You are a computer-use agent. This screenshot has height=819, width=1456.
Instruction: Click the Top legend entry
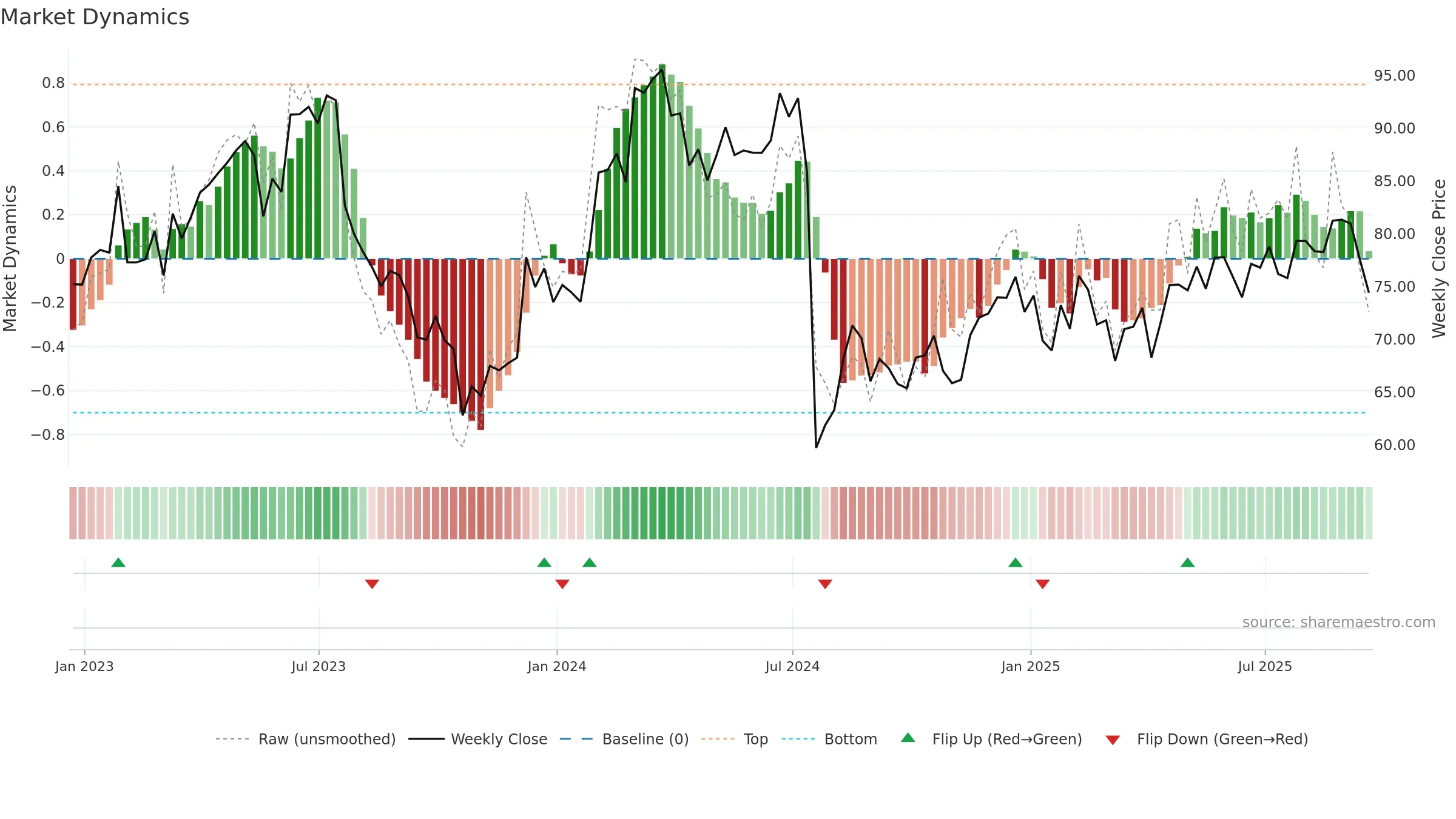click(x=735, y=739)
